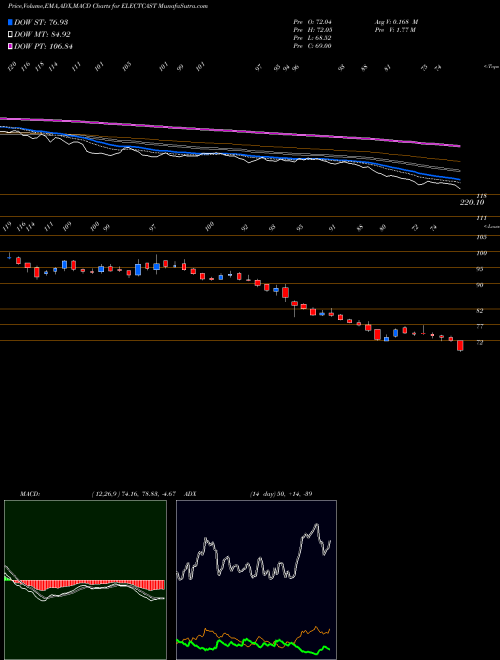Select the 'DOW MT: 84.92' legend text

[x=42, y=34]
